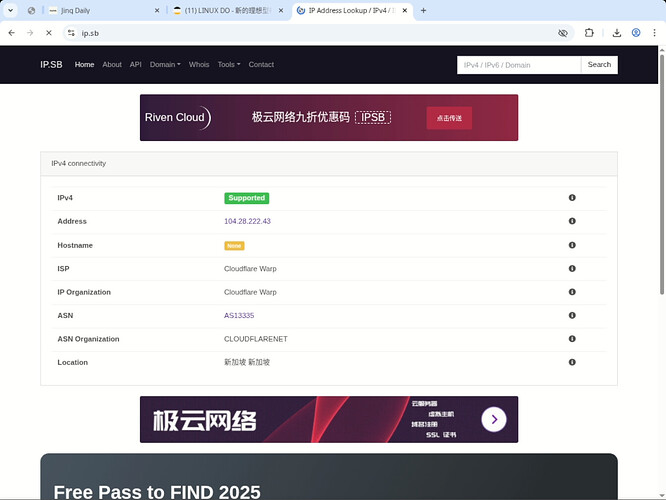Screen dimensions: 666x500
Task: Open the browser Downloads icon
Action: (x=617, y=33)
